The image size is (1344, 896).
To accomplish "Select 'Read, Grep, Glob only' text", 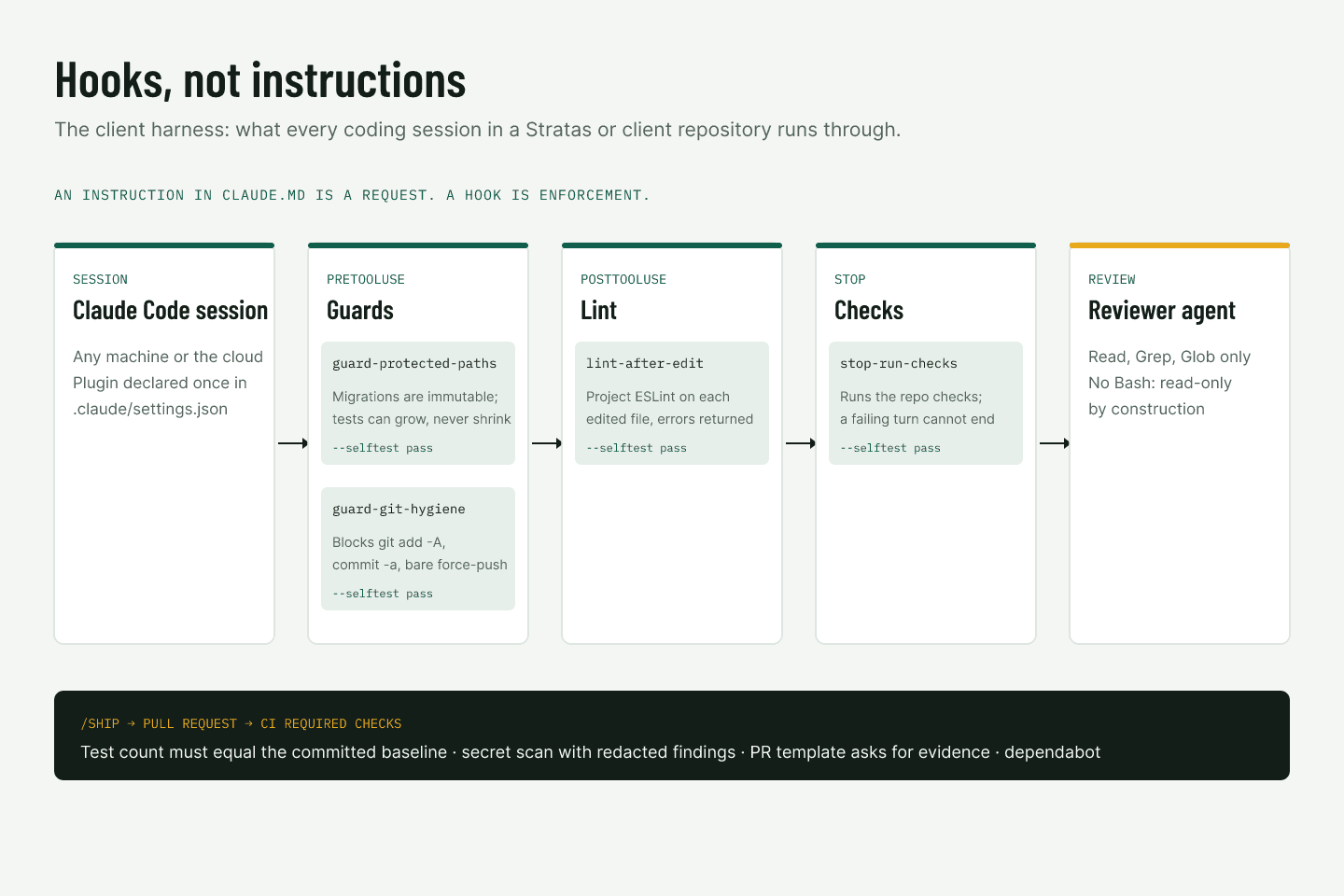I will 1169,357.
